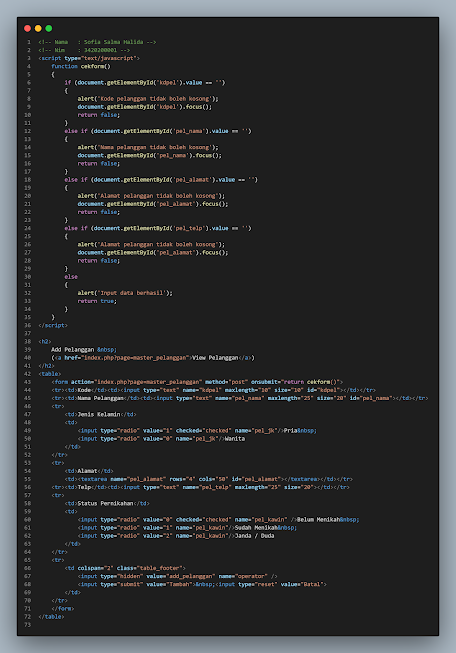This screenshot has width=456, height=653.
Task: Click the hidden input value="add_pelanggan" line
Action: (177, 576)
